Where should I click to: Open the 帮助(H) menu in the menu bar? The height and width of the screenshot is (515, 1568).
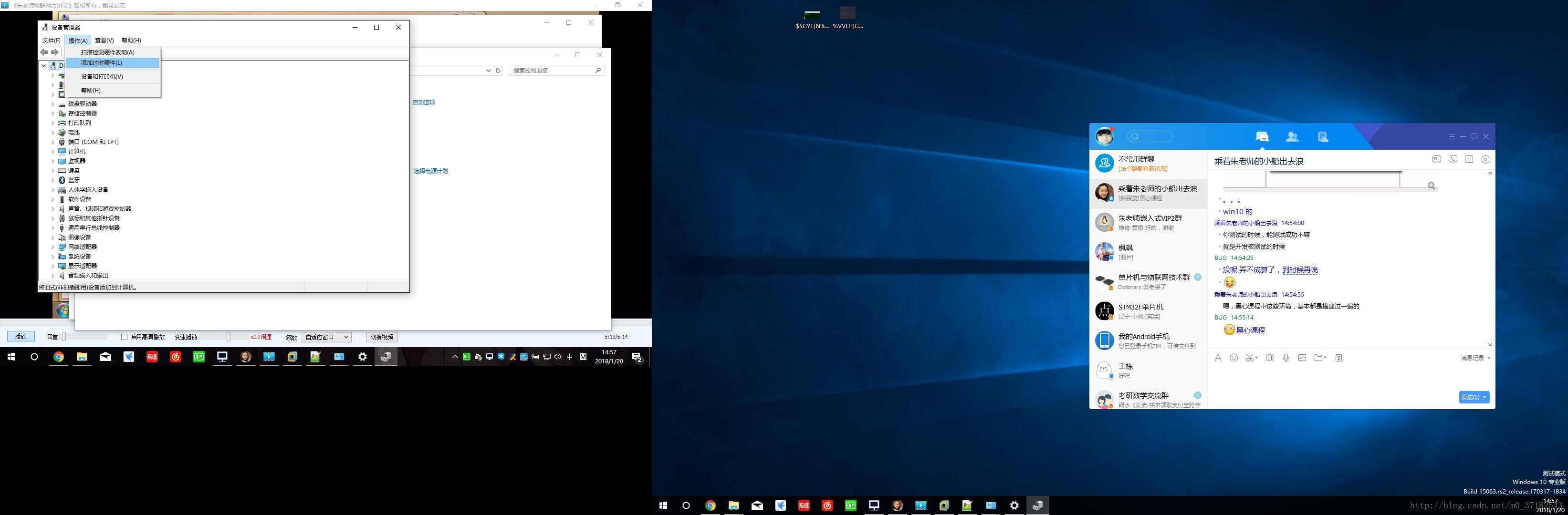coord(131,41)
